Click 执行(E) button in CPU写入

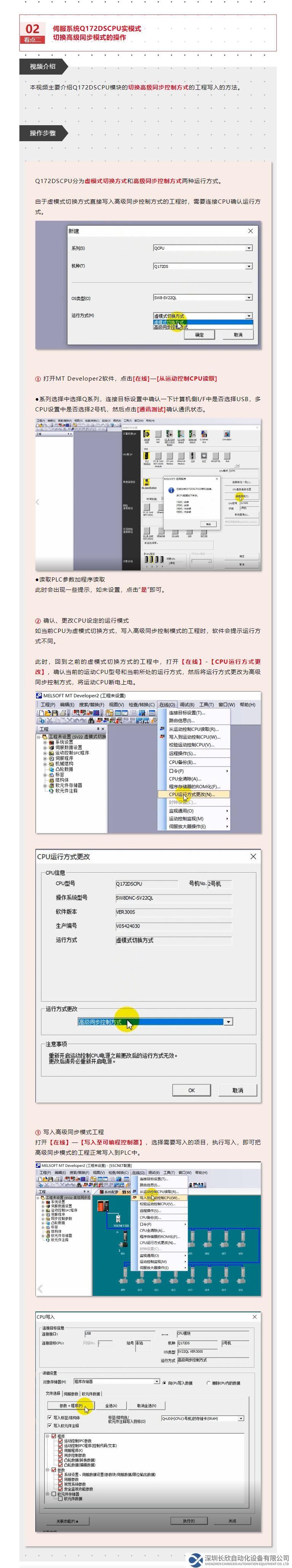pos(189,1520)
